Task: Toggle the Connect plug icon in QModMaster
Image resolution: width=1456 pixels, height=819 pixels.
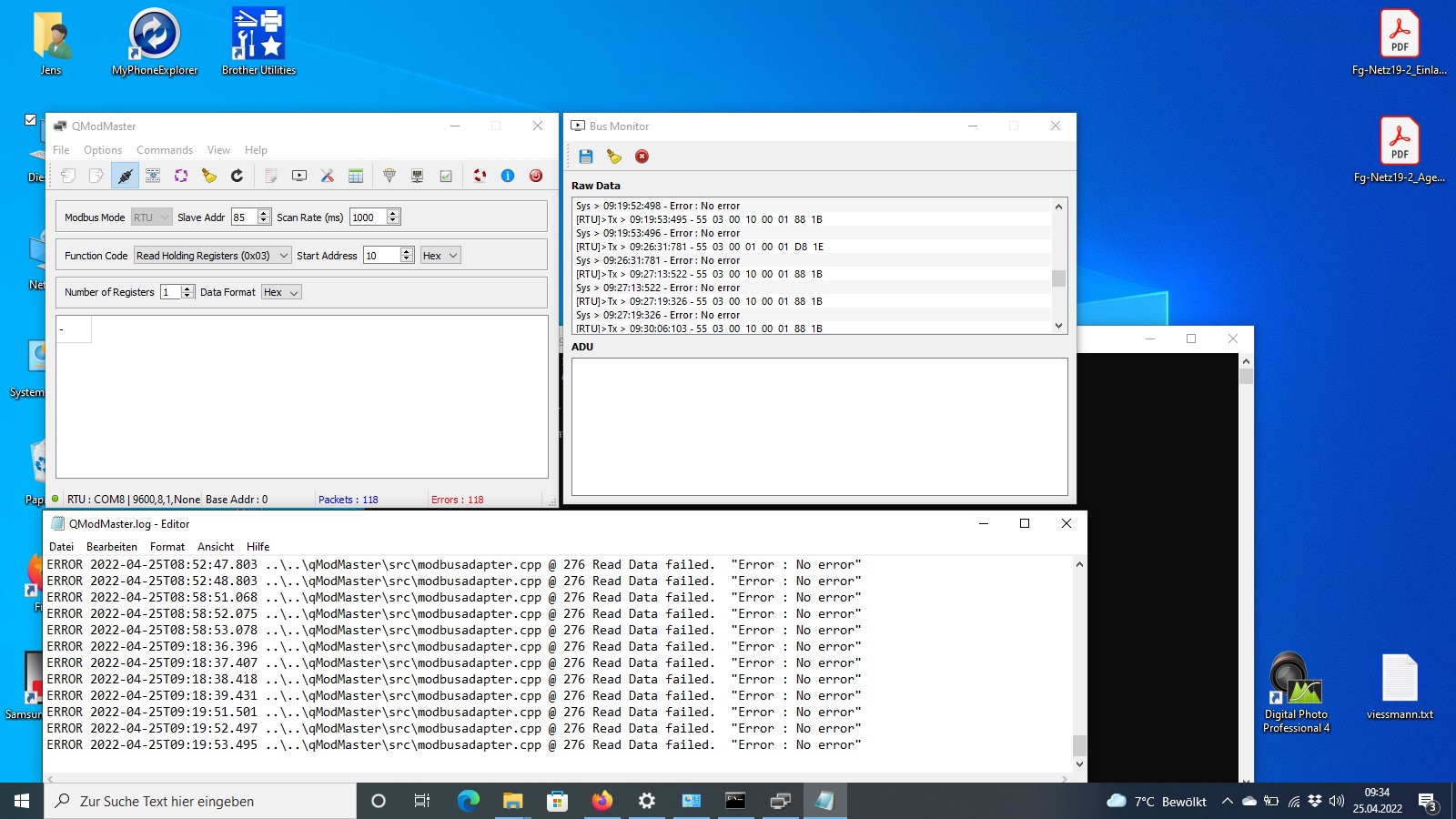Action: click(x=125, y=176)
